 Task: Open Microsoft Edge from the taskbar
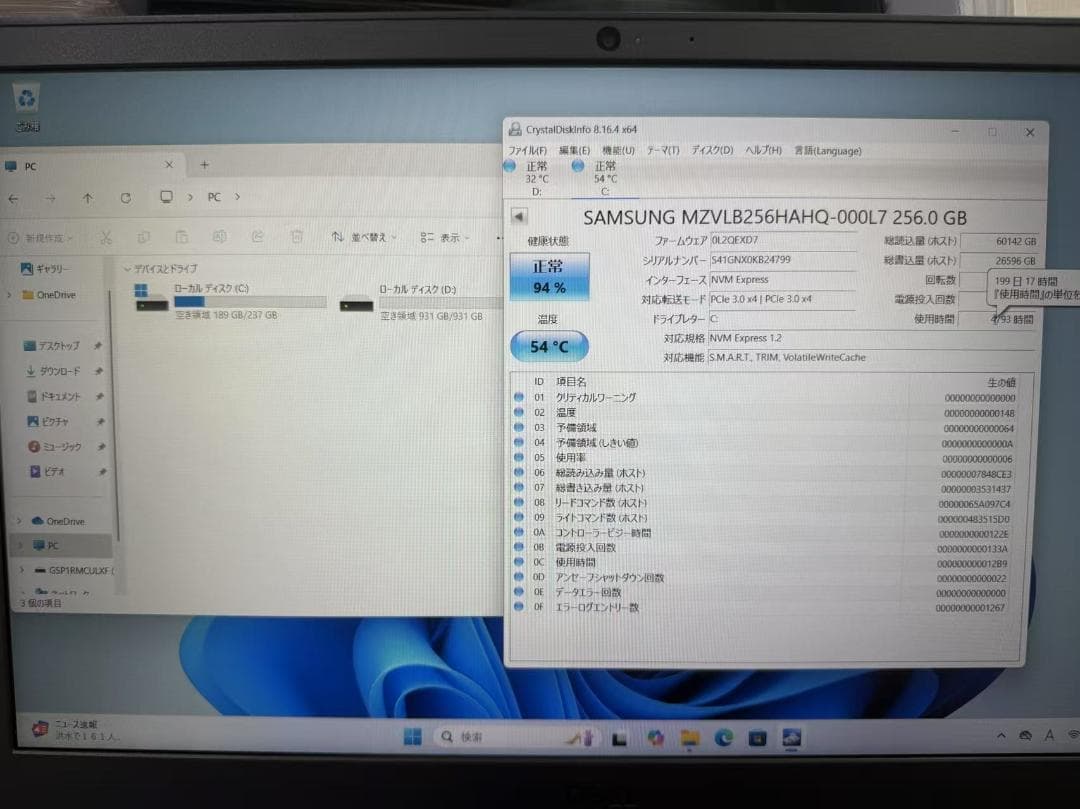723,737
